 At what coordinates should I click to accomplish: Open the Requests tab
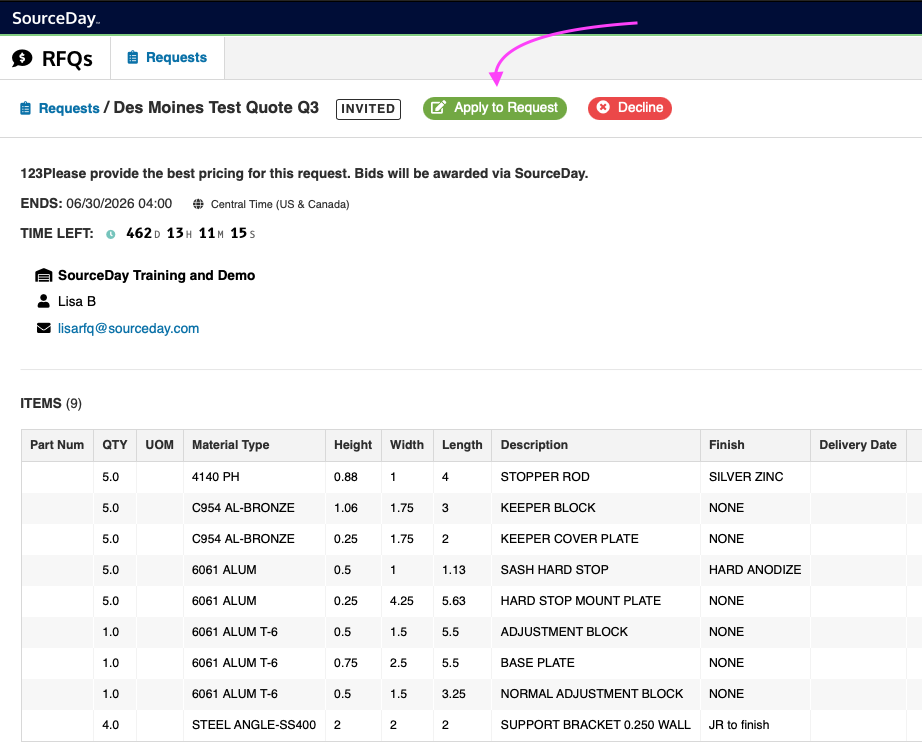point(168,57)
